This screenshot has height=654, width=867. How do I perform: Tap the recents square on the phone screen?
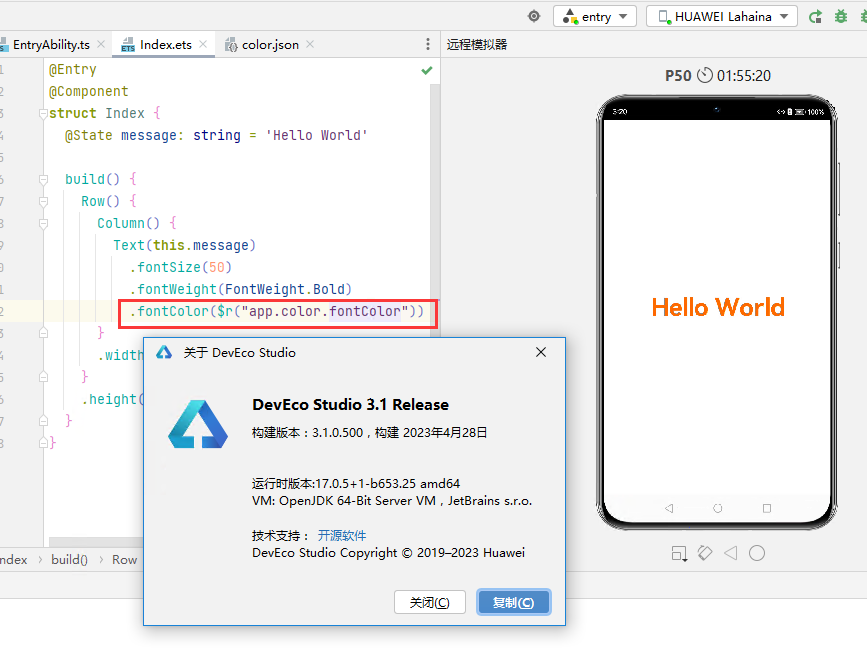pyautogui.click(x=767, y=508)
